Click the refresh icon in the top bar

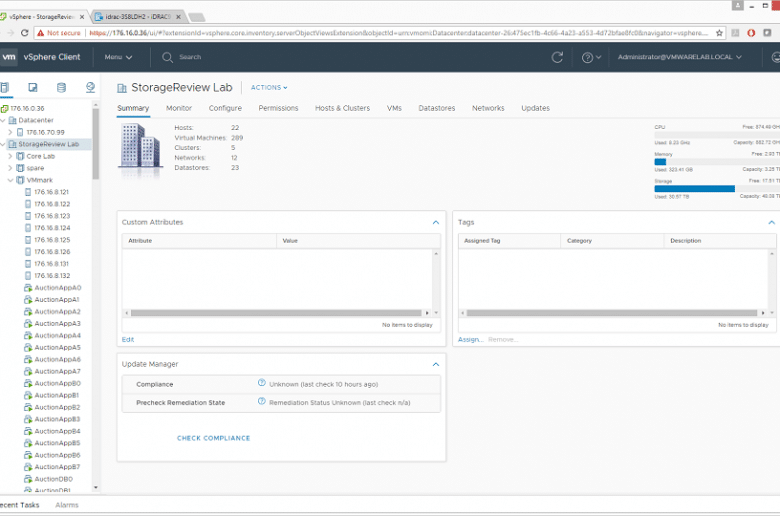point(557,57)
